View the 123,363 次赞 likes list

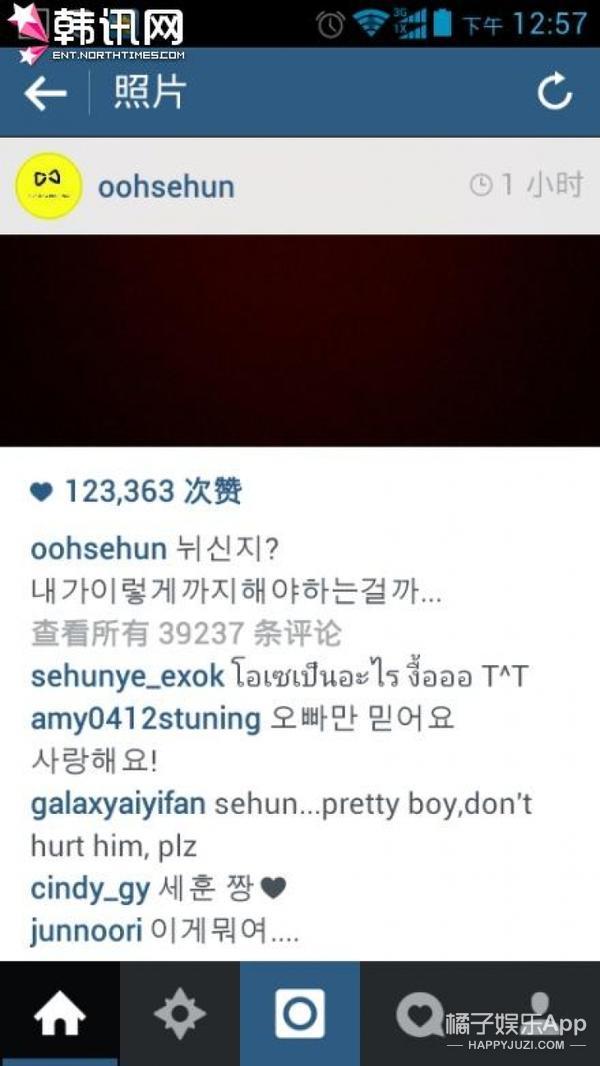[153, 492]
